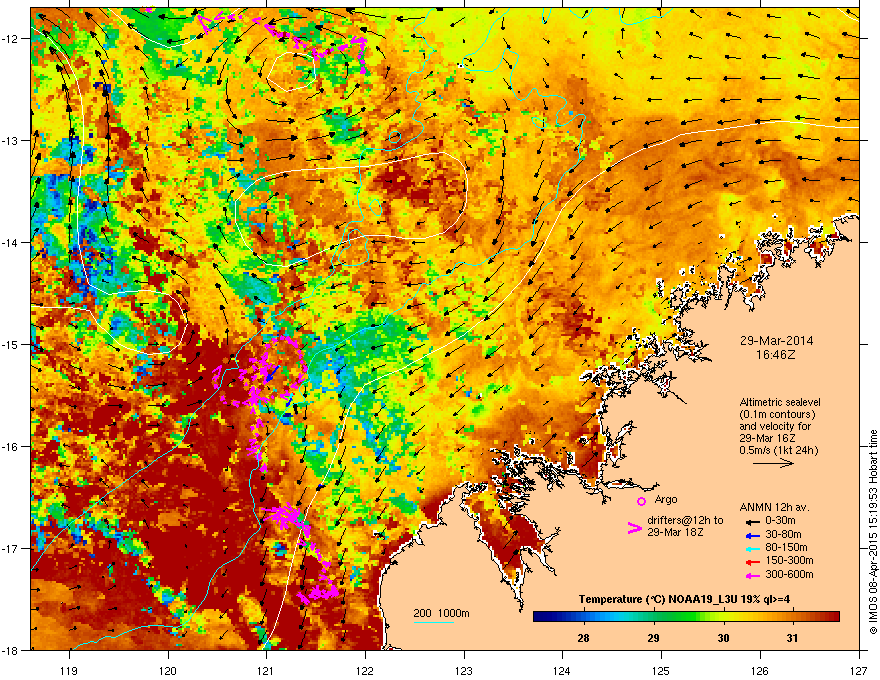Select the magenta 300-600m arrow legend symbol
Viewport: 880px width, 680px height.
752,575
